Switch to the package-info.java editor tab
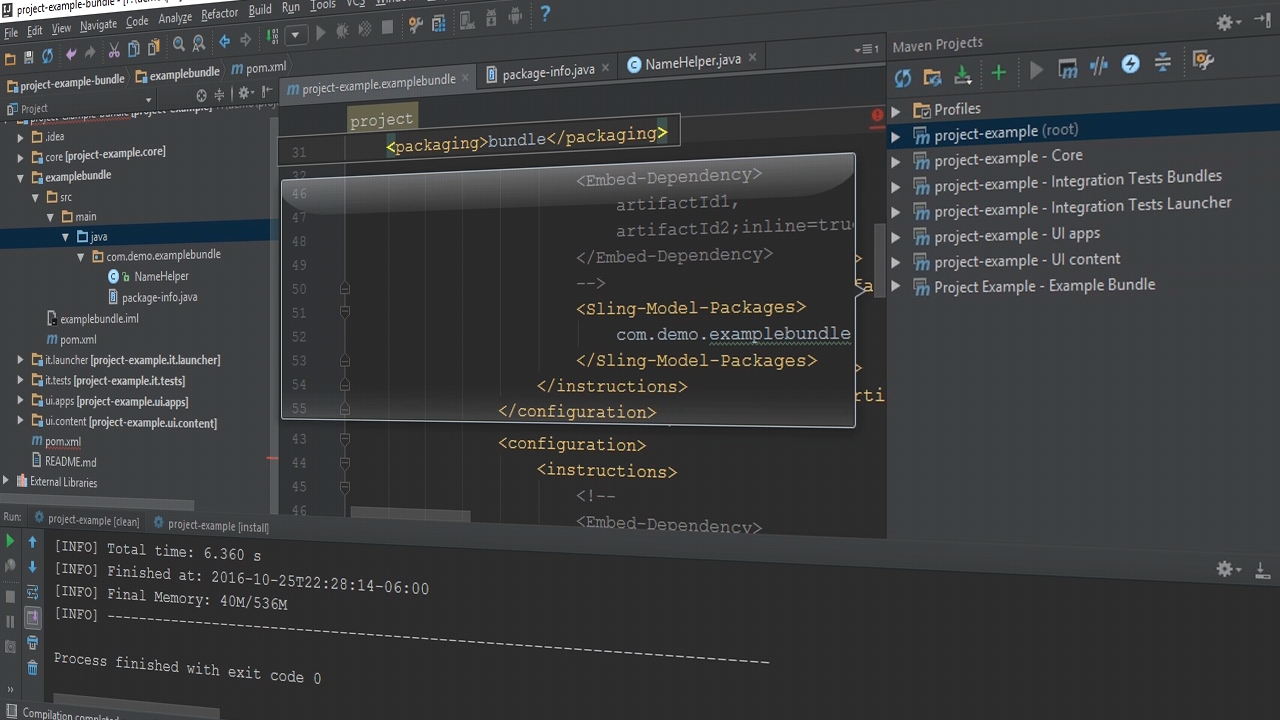 click(x=547, y=72)
